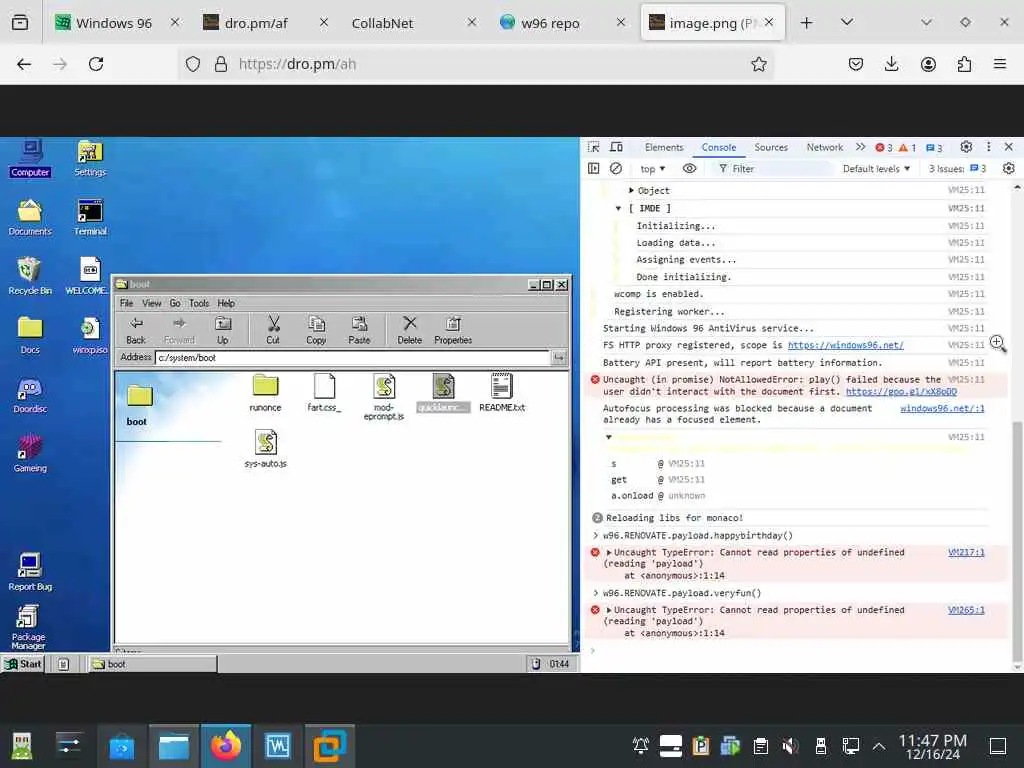1024x768 pixels.
Task: Reload the page in browser
Action: pyautogui.click(x=96, y=64)
